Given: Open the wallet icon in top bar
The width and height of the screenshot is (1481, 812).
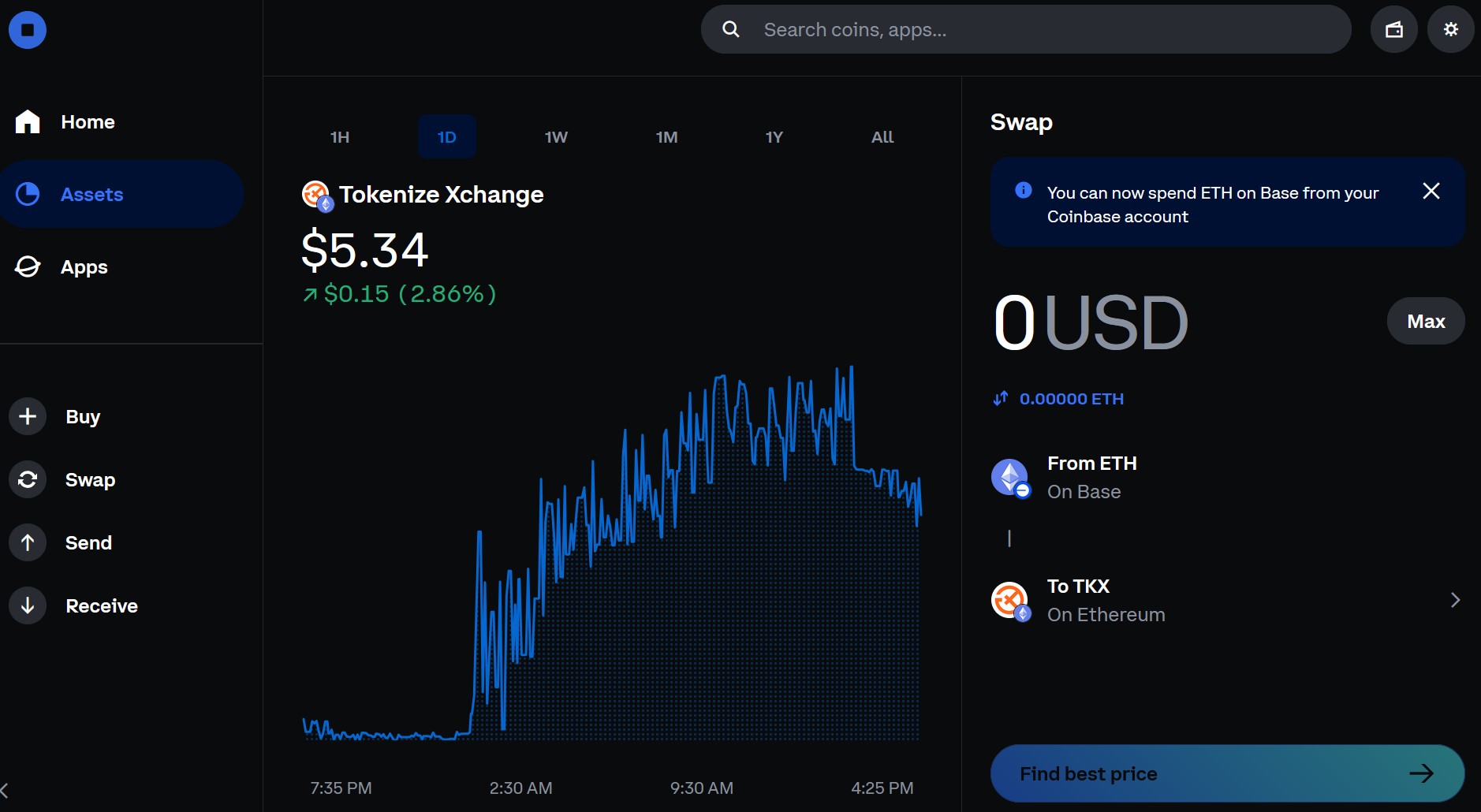Looking at the screenshot, I should (1394, 29).
